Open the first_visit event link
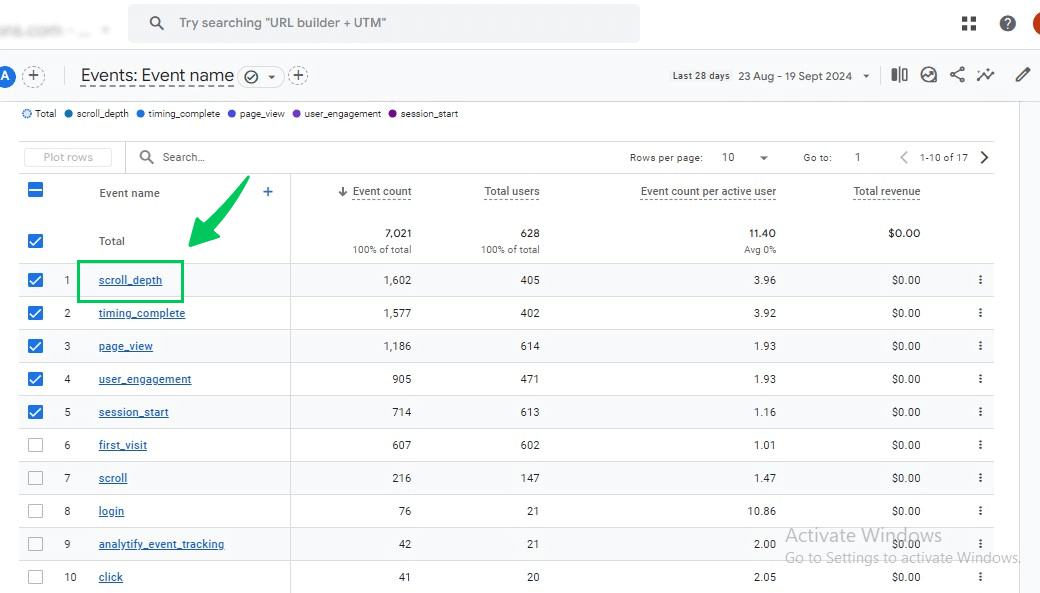The height and width of the screenshot is (593, 1040). [123, 445]
